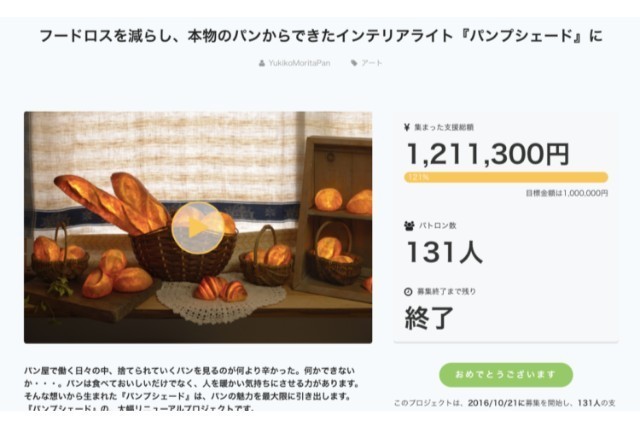Click the yen icon beside 集まった支援総額
Viewport: 640px width, 427px height.
[408, 128]
